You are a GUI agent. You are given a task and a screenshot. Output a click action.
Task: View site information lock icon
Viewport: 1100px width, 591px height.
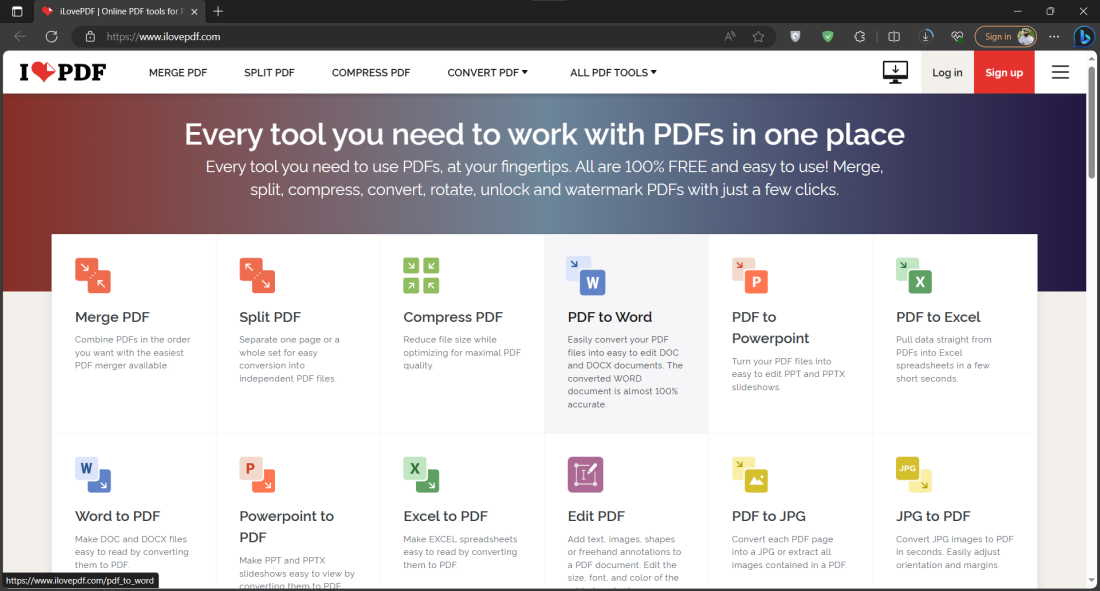coord(90,36)
